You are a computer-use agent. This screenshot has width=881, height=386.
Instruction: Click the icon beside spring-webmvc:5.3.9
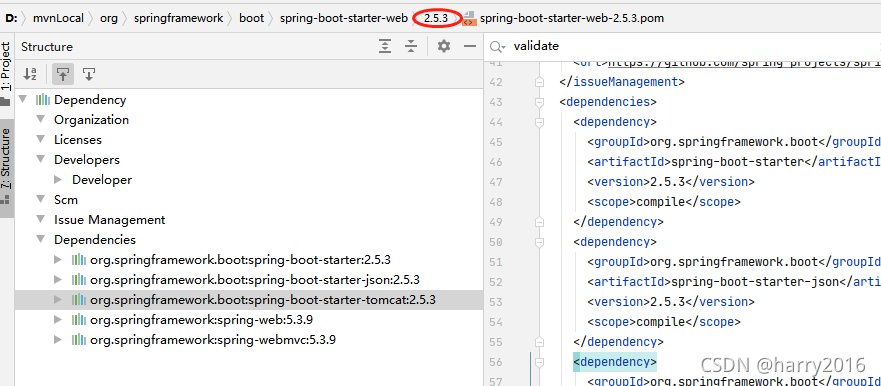79,340
